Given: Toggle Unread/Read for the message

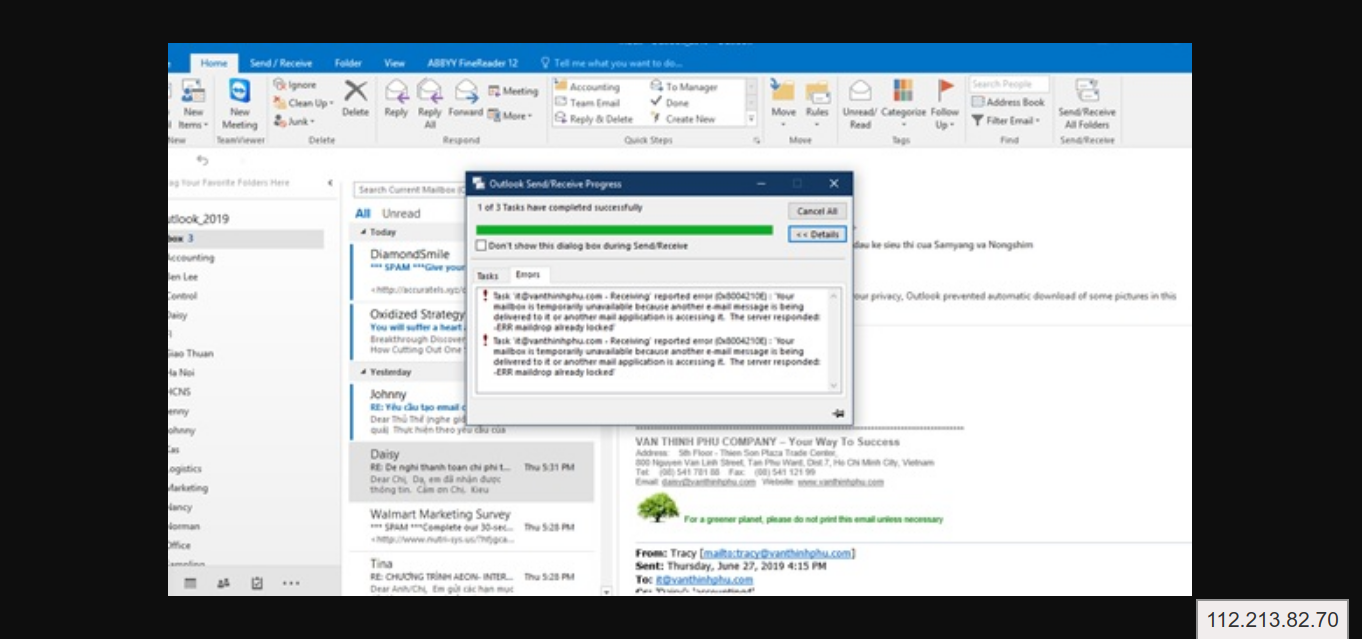Looking at the screenshot, I should tap(860, 104).
